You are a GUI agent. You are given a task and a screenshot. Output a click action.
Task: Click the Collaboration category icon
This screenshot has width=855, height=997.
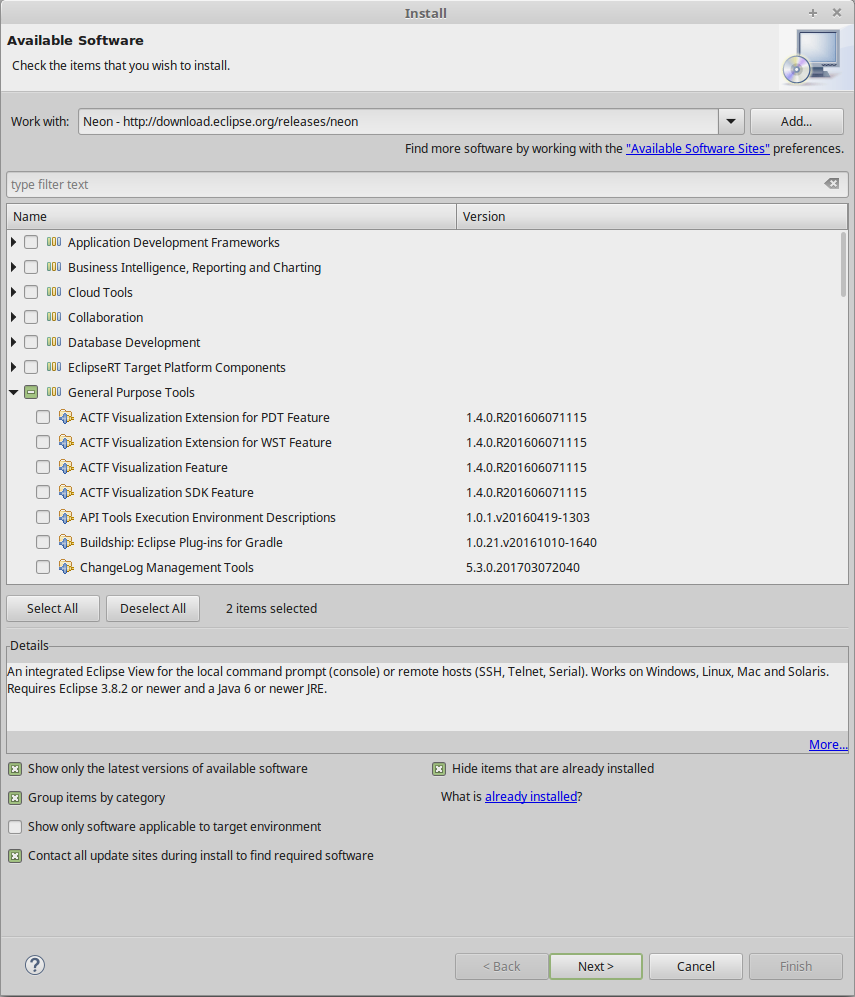pos(54,317)
